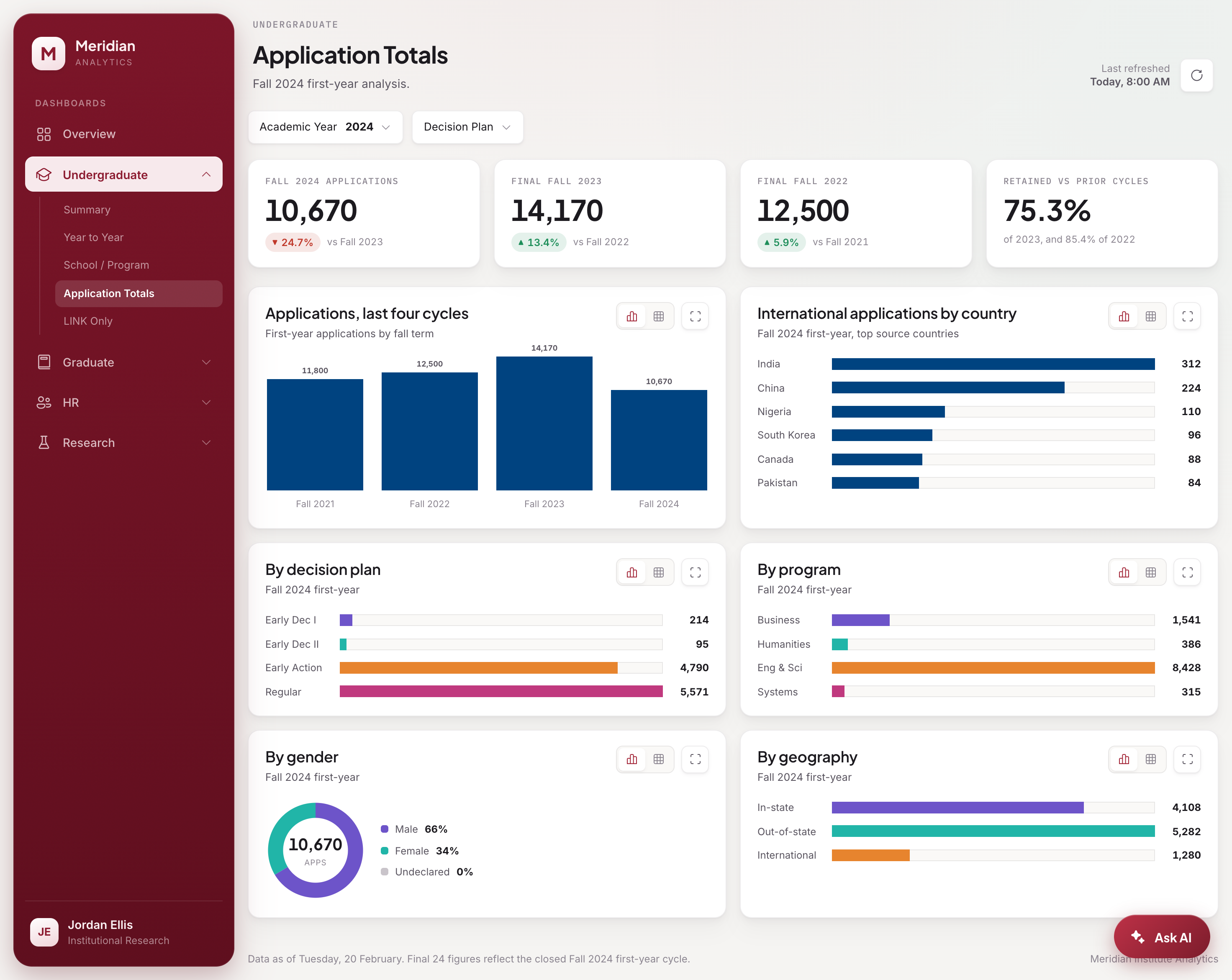The width and height of the screenshot is (1232, 980).
Task: Click the Jordan Ellis profile name
Action: (x=100, y=925)
